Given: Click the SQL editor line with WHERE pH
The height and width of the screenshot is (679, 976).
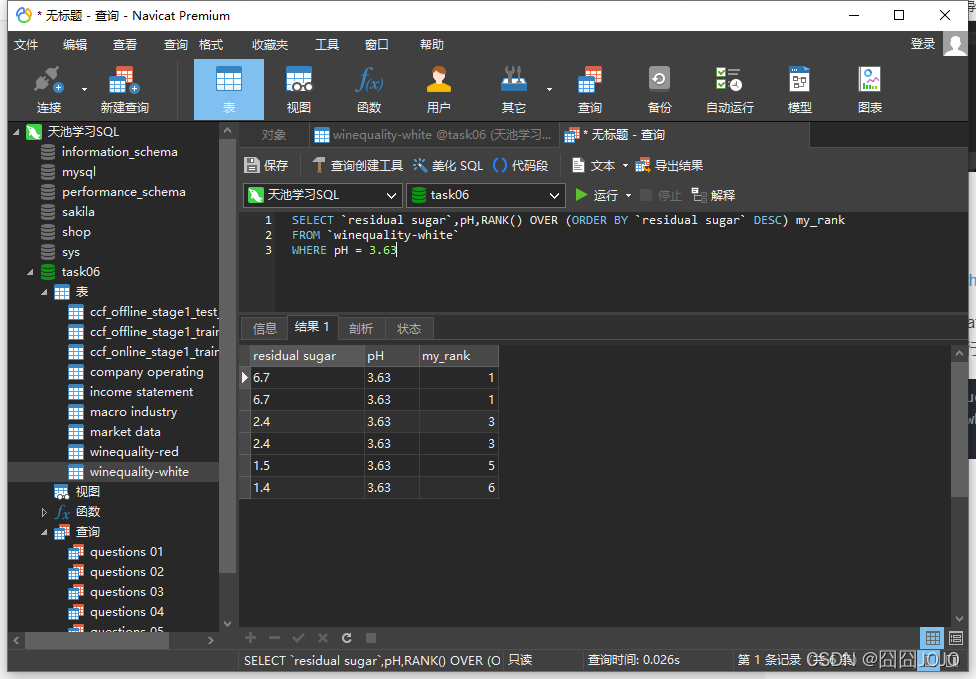Looking at the screenshot, I should (x=344, y=250).
